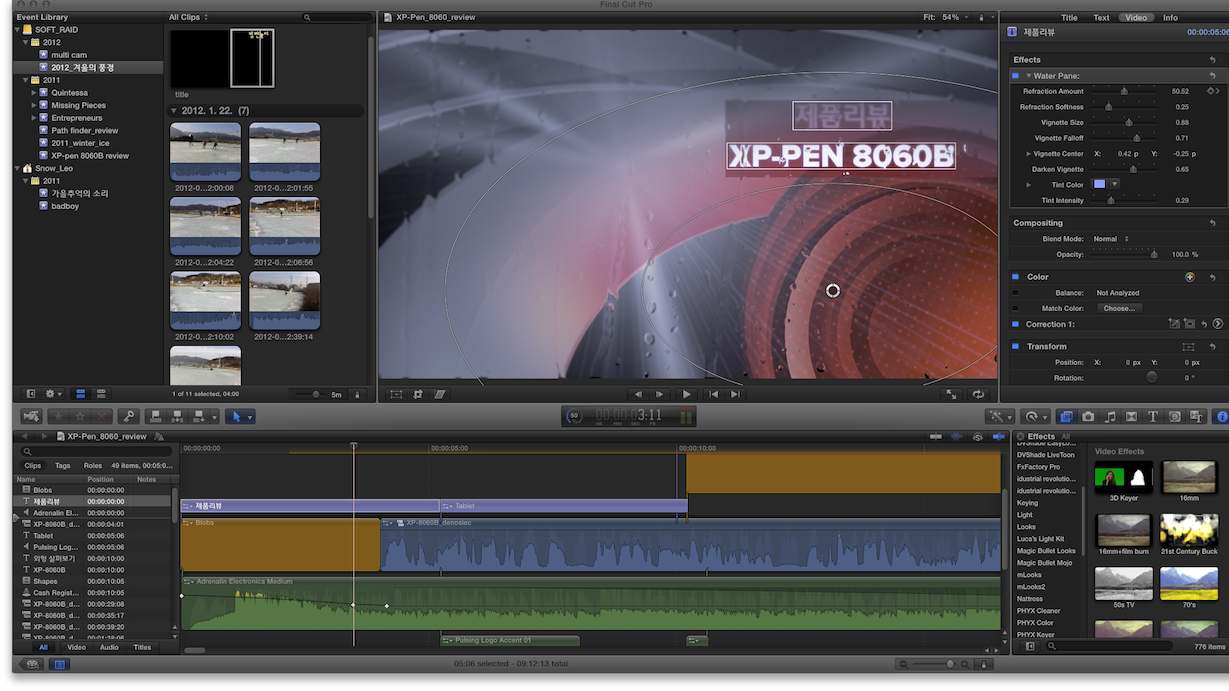Expand the Vignette Center parameter
Image resolution: width=1229 pixels, height=691 pixels.
point(1028,154)
